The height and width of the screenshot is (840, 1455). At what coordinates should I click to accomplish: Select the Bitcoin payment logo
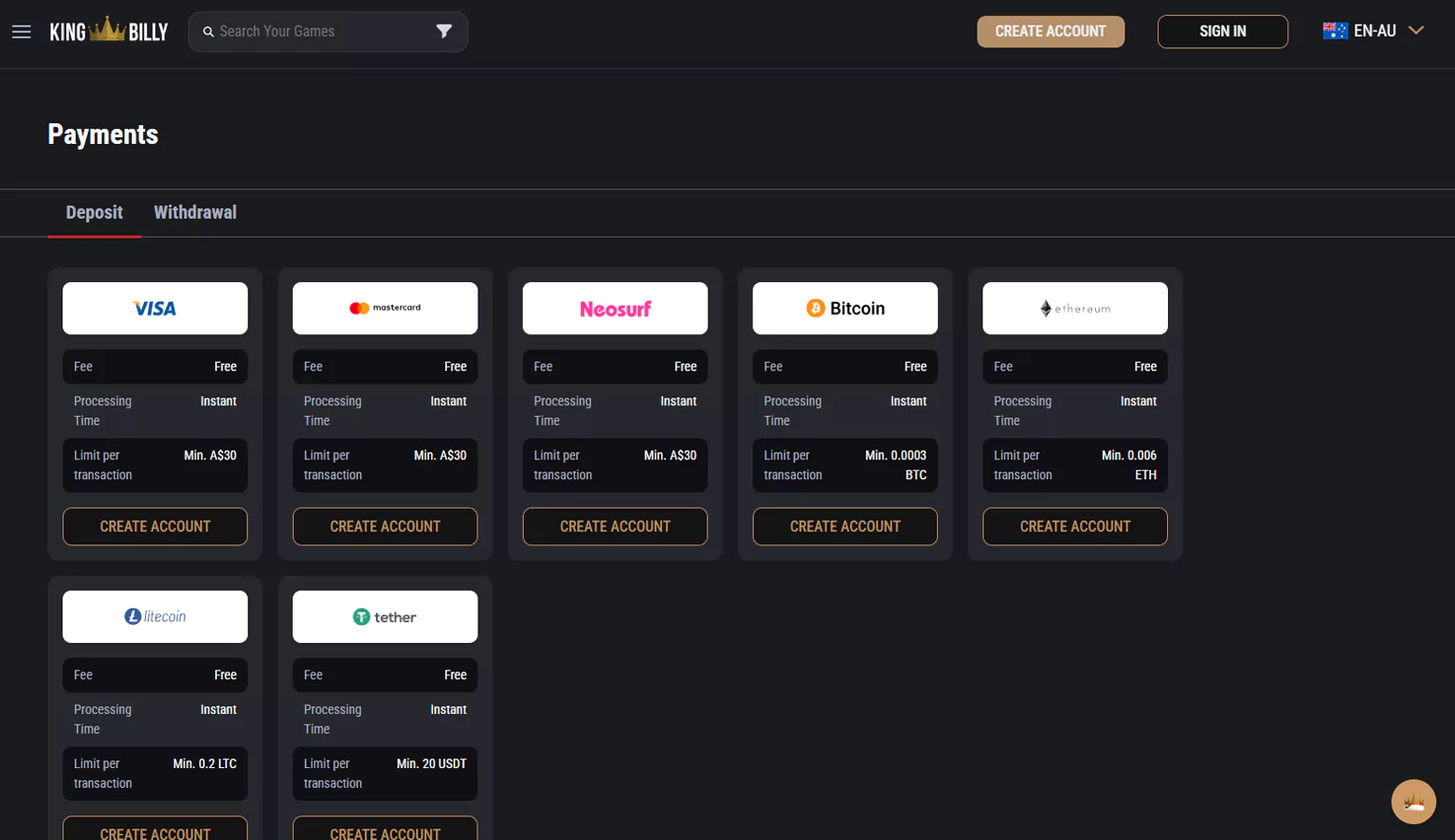[845, 308]
